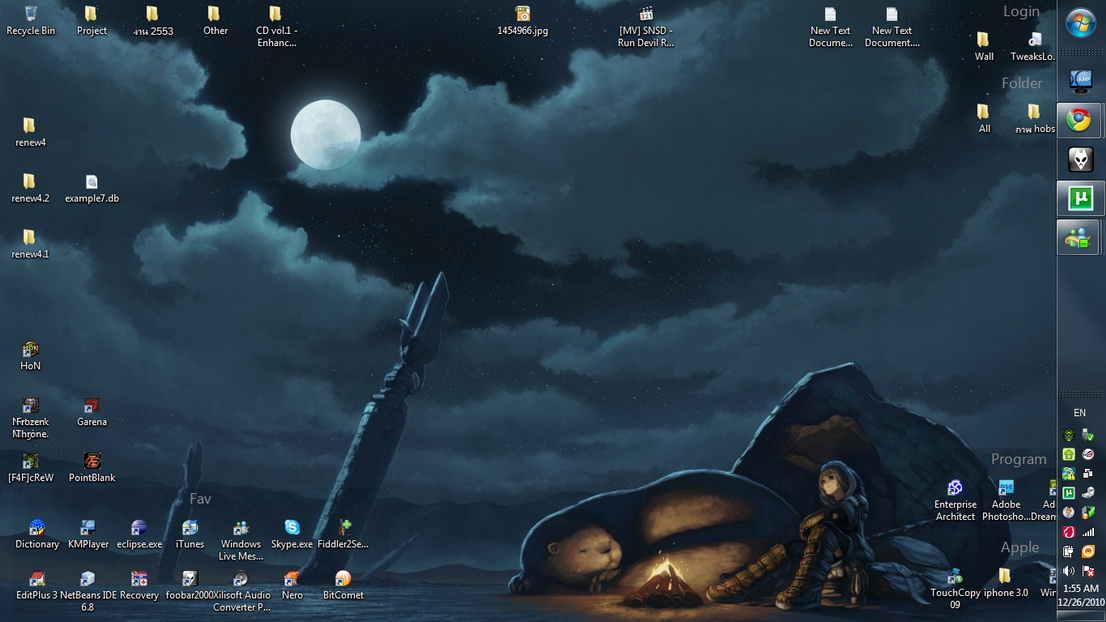Select the renew4.2 folder icon
1106x622 pixels.
[x=30, y=188]
